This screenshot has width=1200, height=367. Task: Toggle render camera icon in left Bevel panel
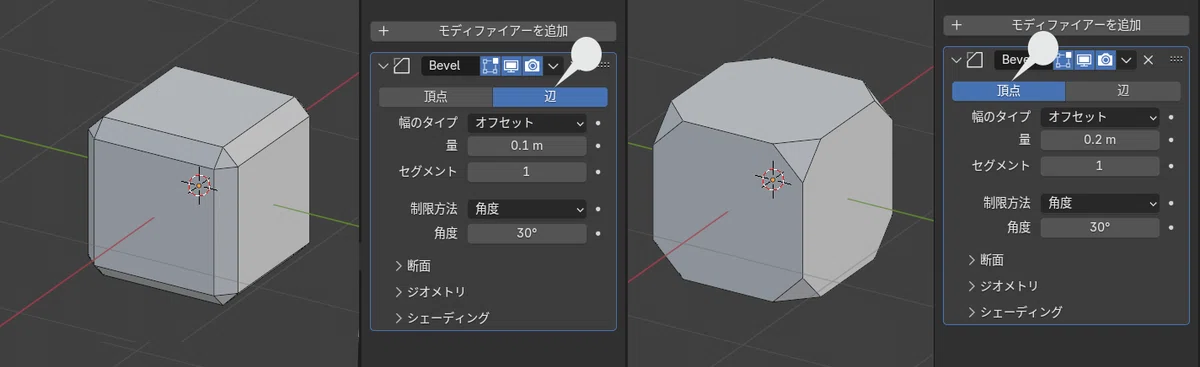click(x=532, y=66)
